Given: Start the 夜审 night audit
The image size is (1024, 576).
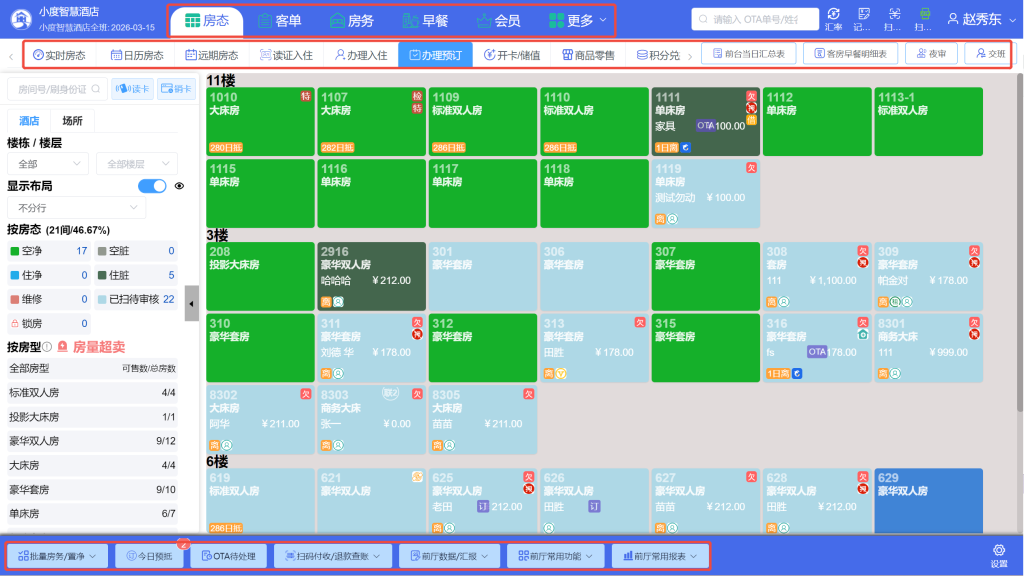Looking at the screenshot, I should tap(930, 54).
